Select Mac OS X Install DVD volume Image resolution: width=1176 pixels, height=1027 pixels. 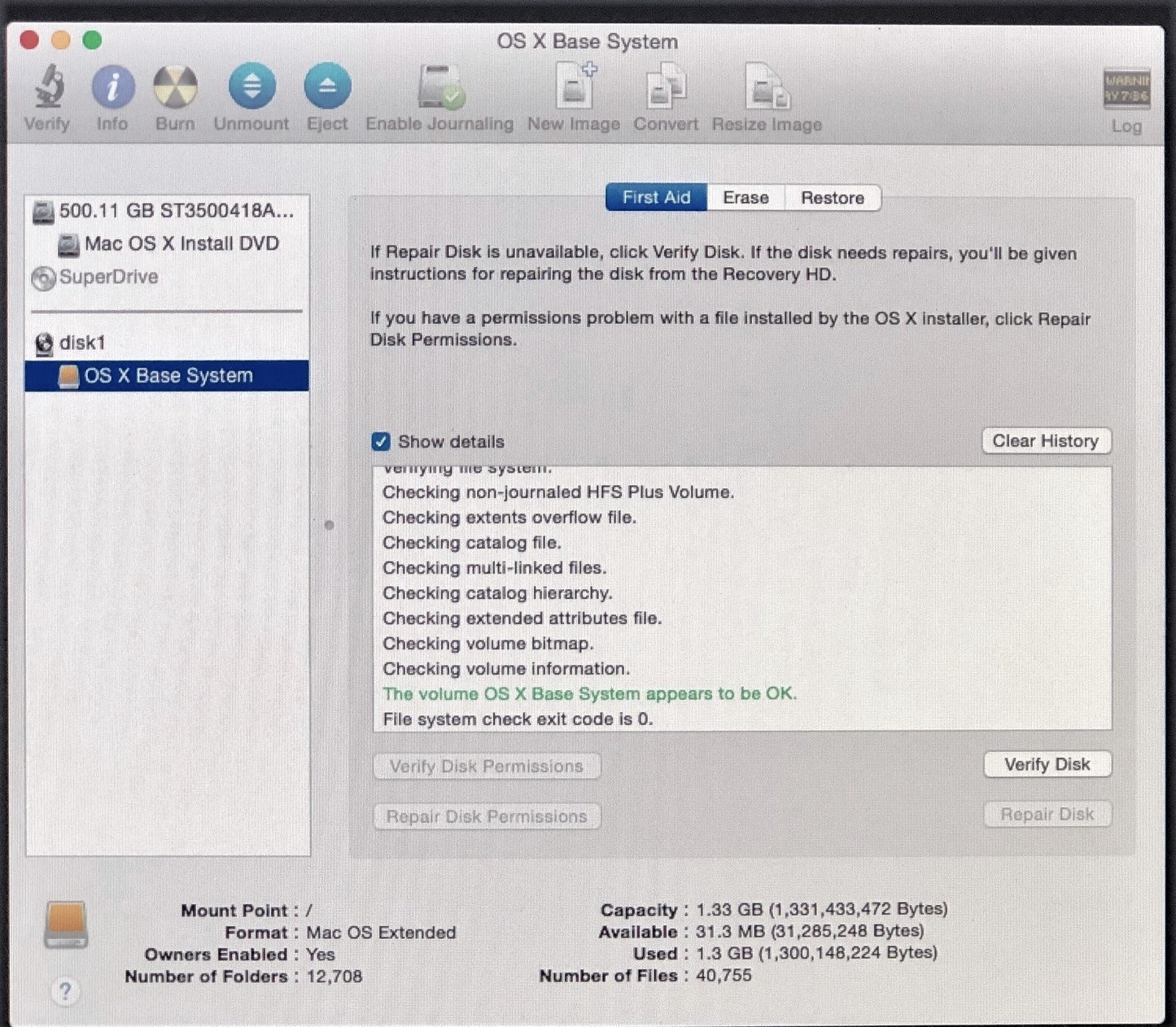(x=168, y=243)
